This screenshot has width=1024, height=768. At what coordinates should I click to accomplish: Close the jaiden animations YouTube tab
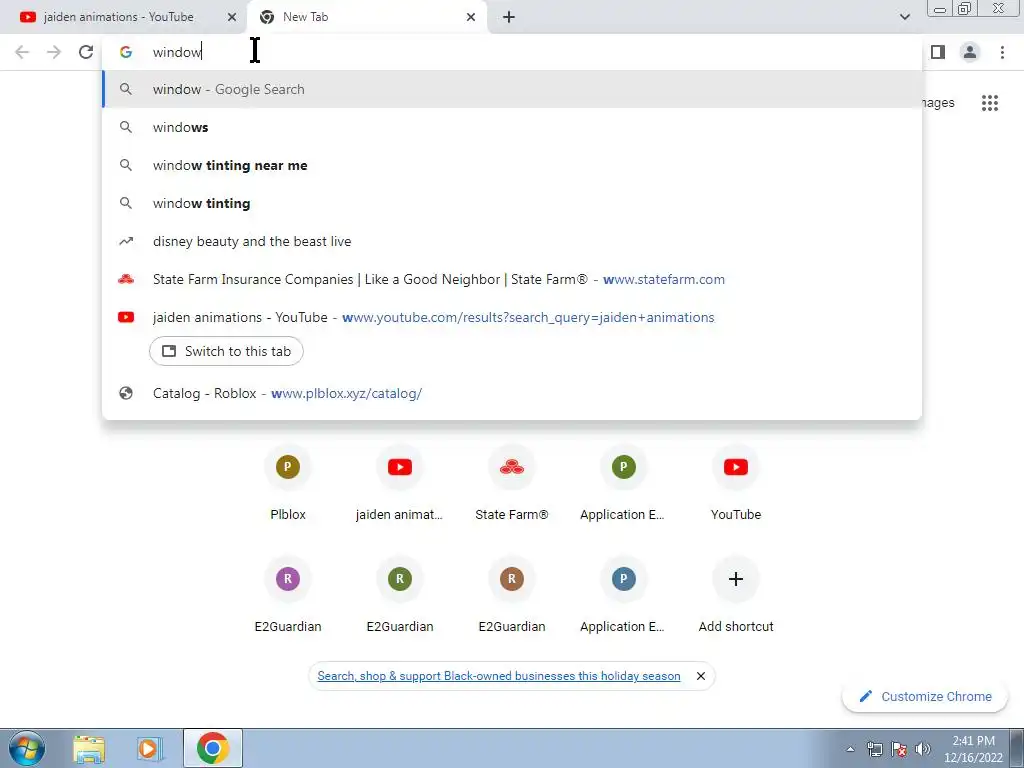(232, 17)
